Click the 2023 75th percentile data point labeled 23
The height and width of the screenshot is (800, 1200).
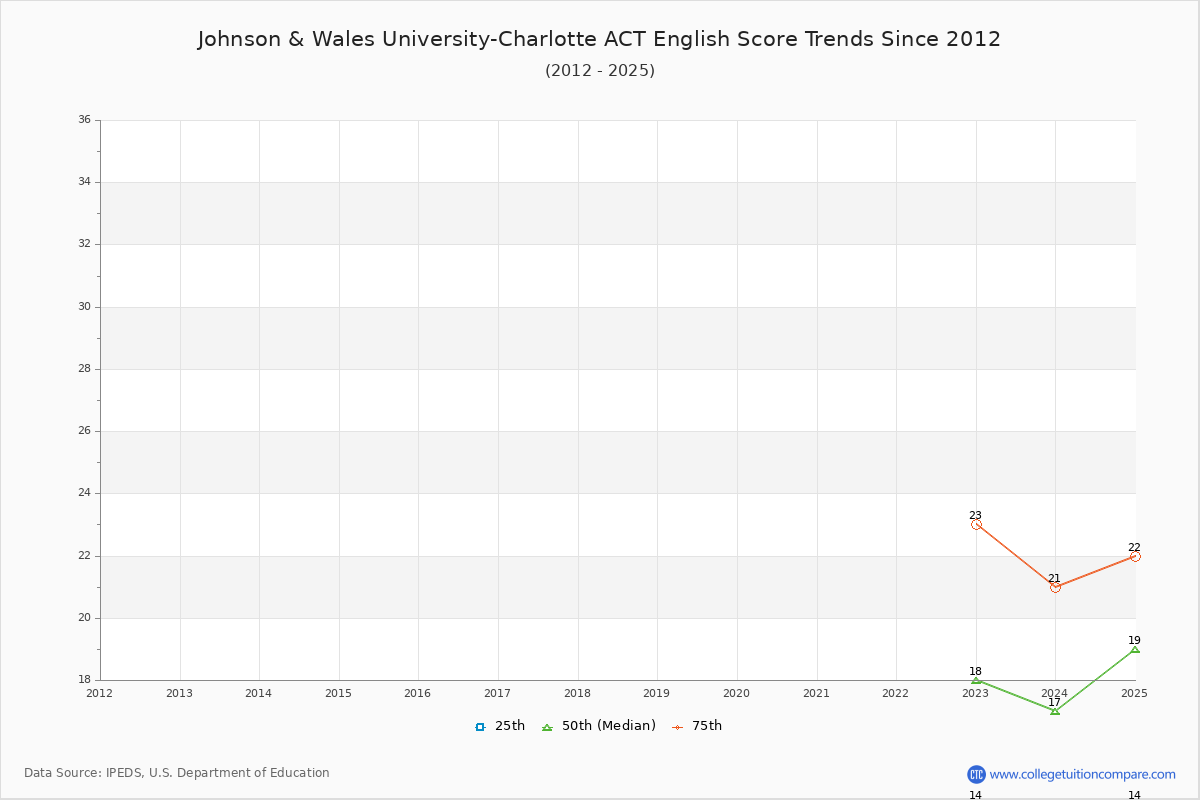pyautogui.click(x=976, y=524)
